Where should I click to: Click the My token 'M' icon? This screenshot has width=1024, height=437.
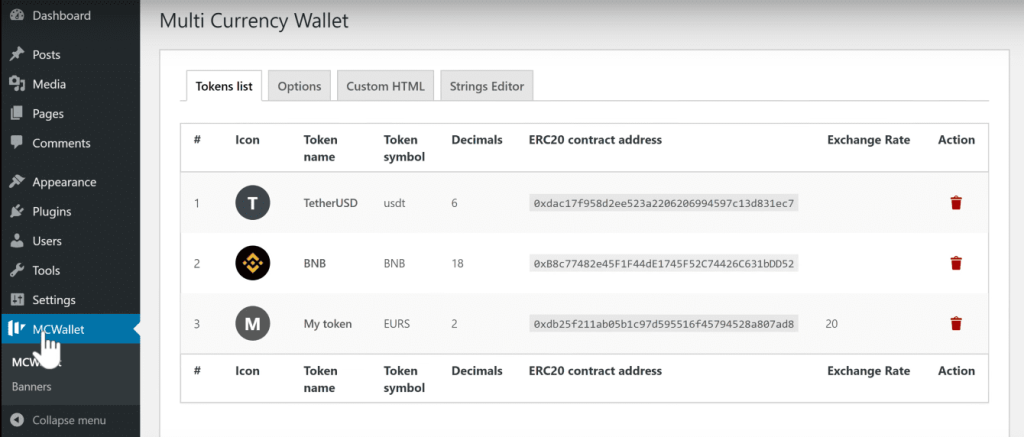(253, 323)
